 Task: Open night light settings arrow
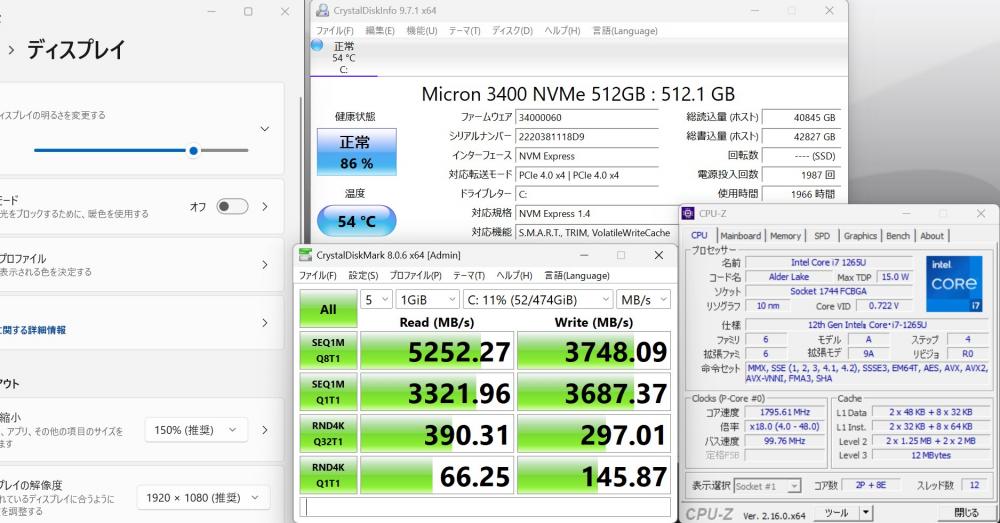tap(265, 207)
